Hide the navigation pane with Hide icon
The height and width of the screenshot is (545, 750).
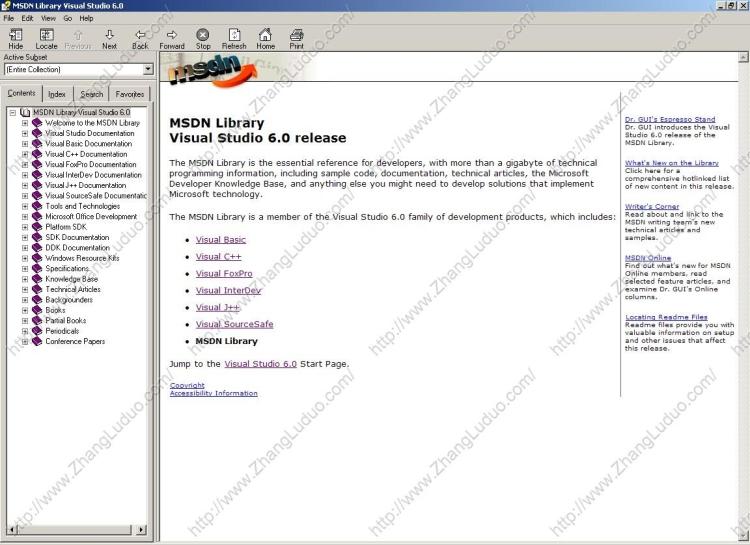[x=16, y=35]
